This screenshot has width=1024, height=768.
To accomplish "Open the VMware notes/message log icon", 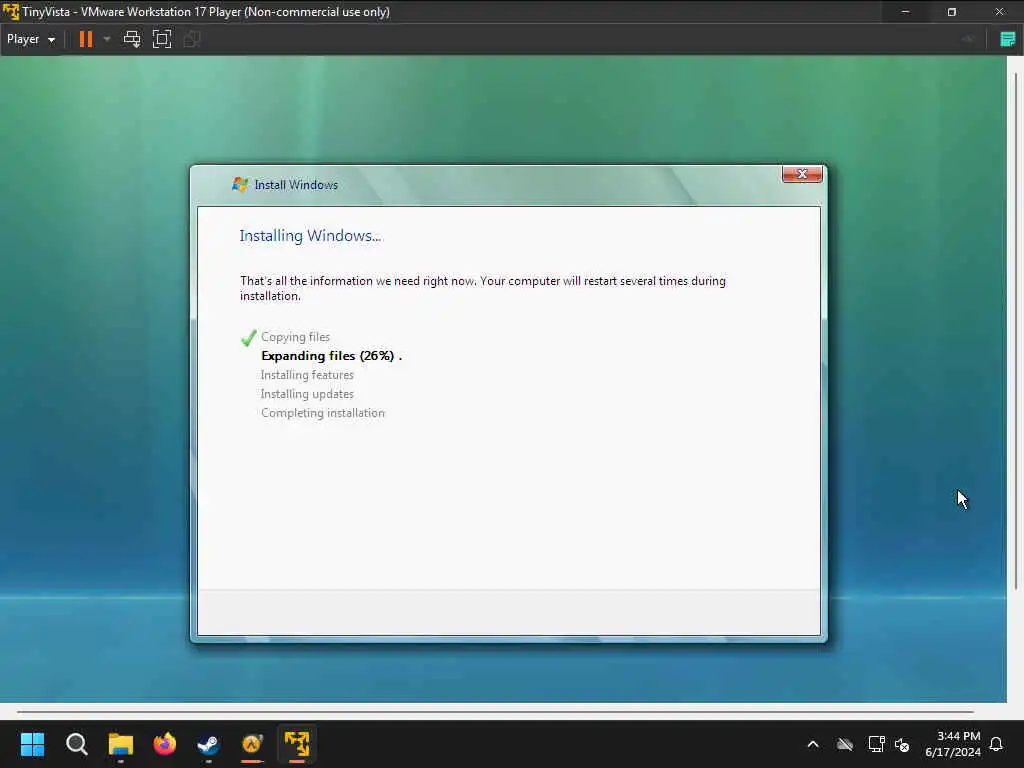I will [x=1008, y=39].
